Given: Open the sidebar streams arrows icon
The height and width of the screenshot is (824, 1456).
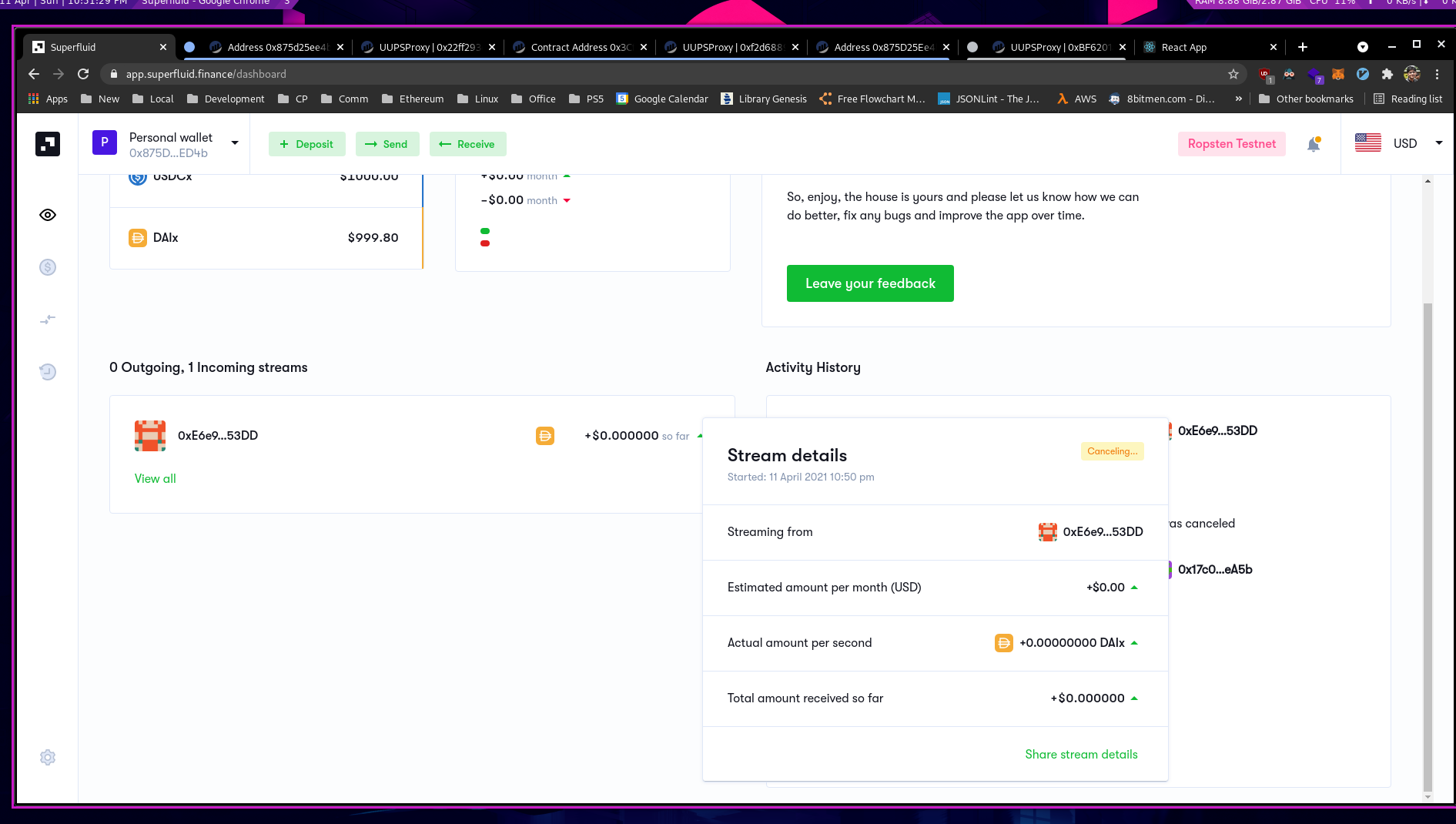Looking at the screenshot, I should pyautogui.click(x=48, y=320).
